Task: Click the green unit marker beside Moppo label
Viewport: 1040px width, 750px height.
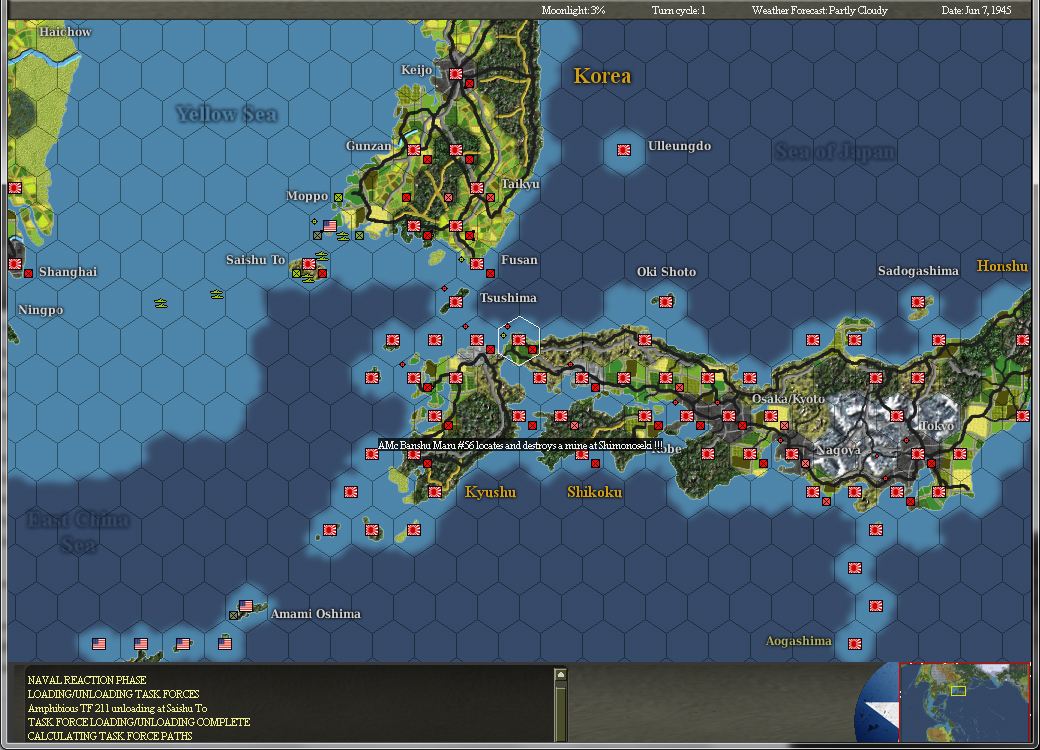Action: (x=338, y=197)
